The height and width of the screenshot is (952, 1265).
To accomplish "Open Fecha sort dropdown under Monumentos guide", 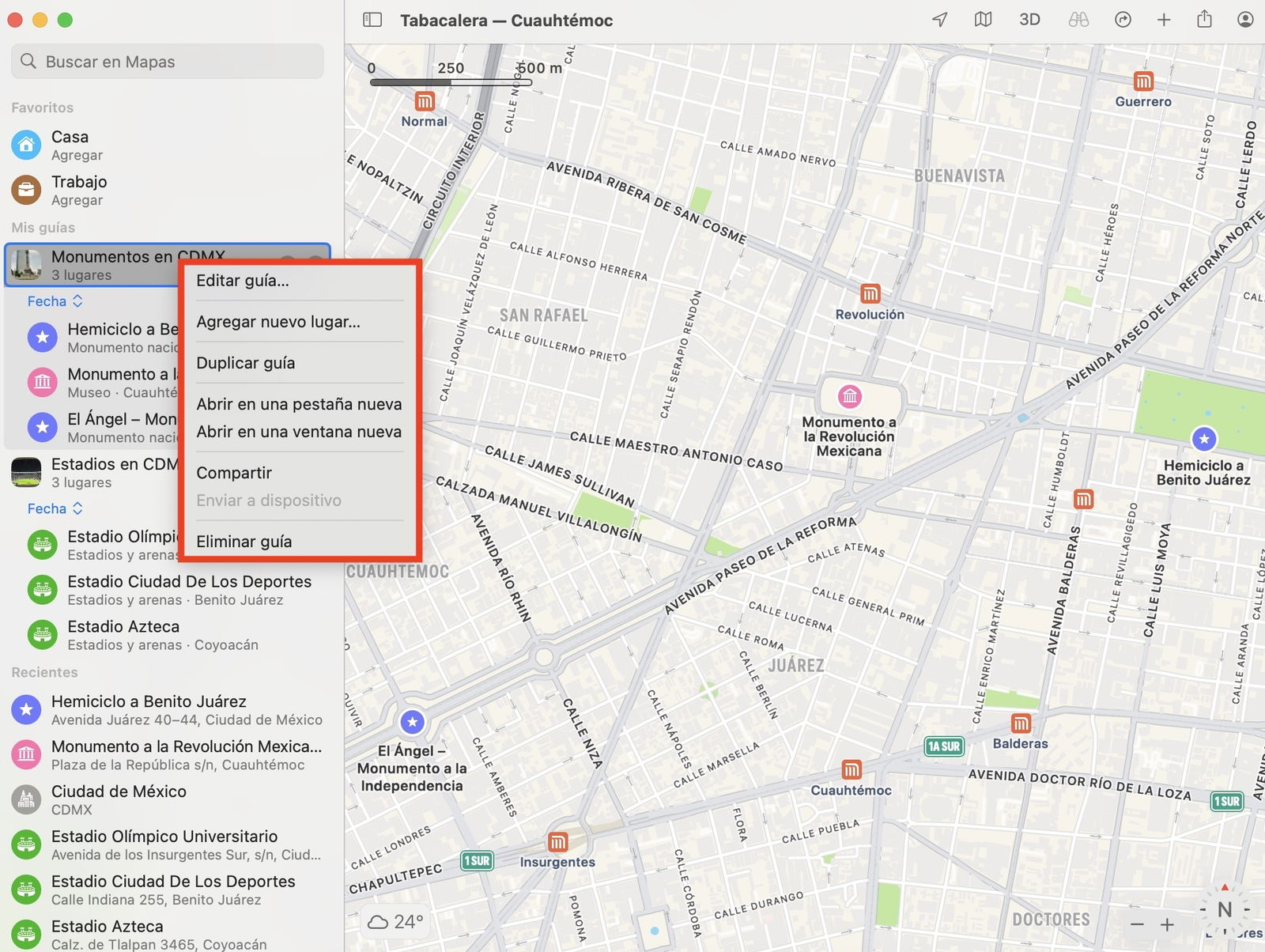I will click(55, 301).
